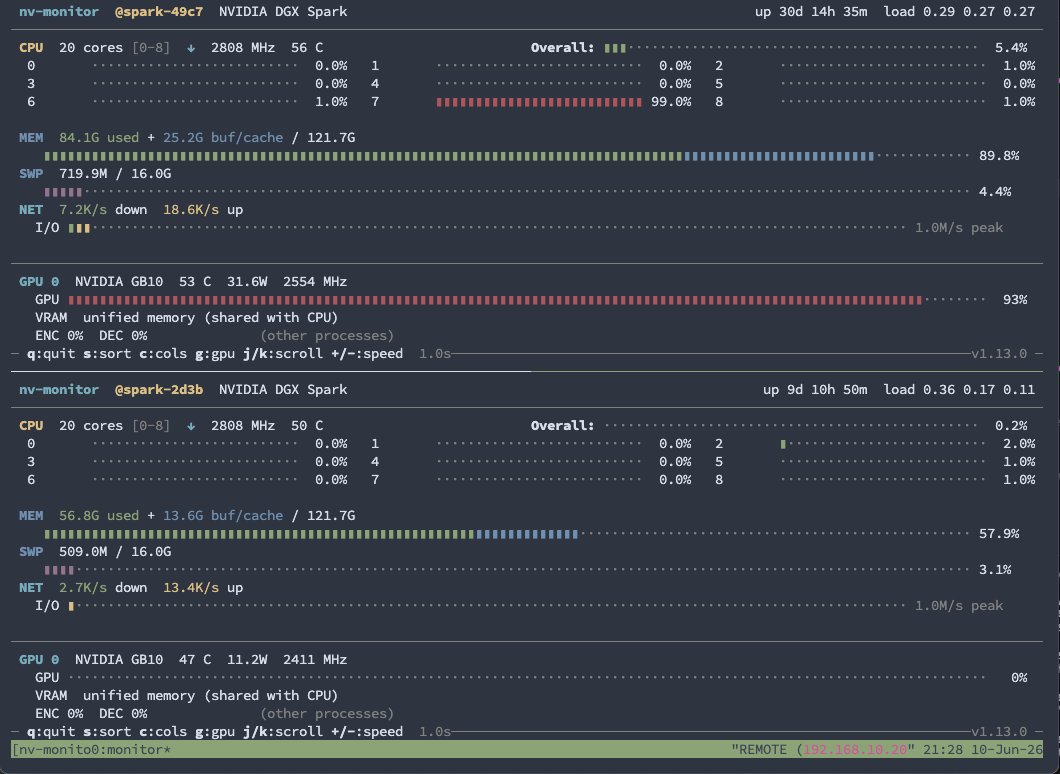Click the 10-Jun-26 date in status bar

tap(1006, 750)
